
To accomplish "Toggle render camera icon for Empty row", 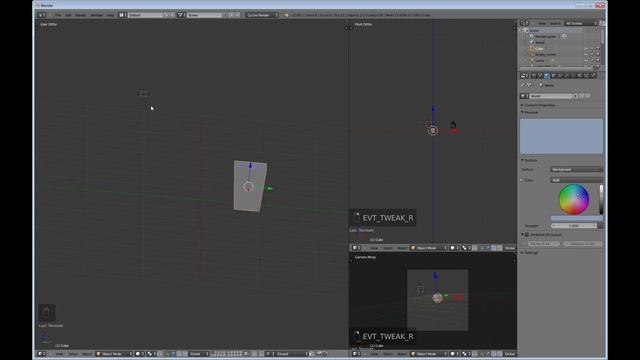I will tap(598, 54).
